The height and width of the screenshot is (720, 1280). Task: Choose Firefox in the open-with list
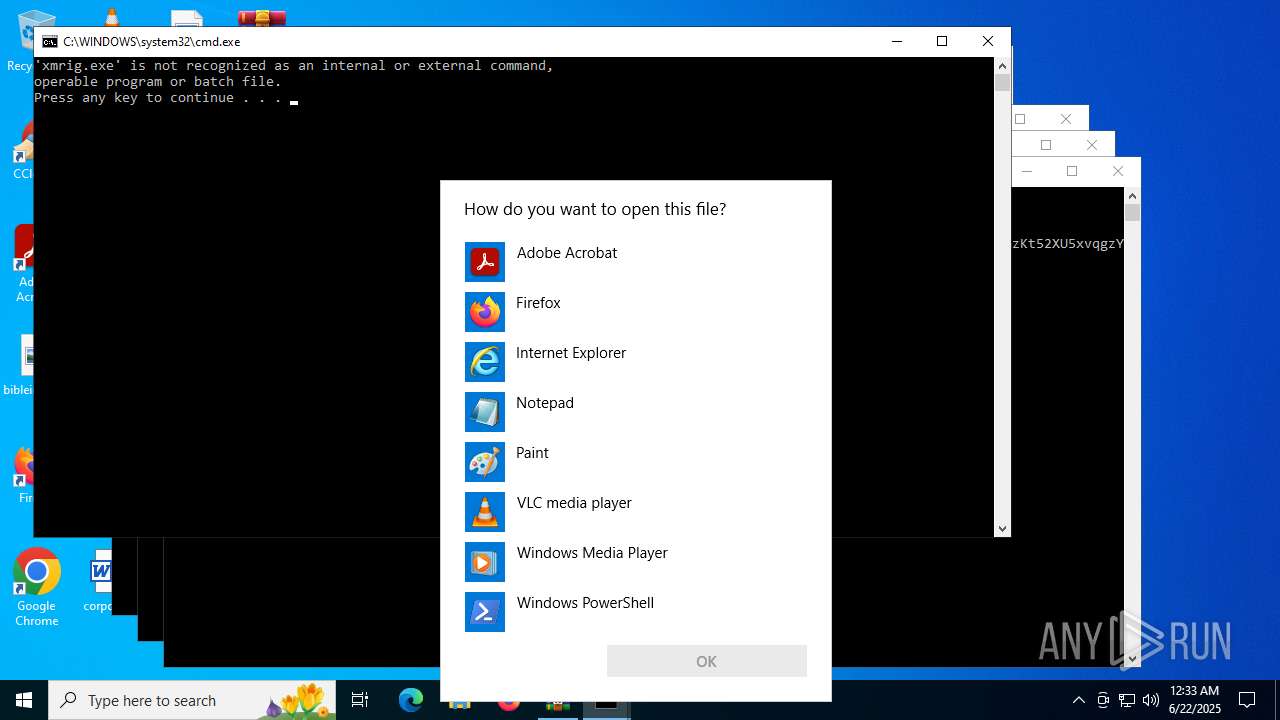click(x=635, y=312)
